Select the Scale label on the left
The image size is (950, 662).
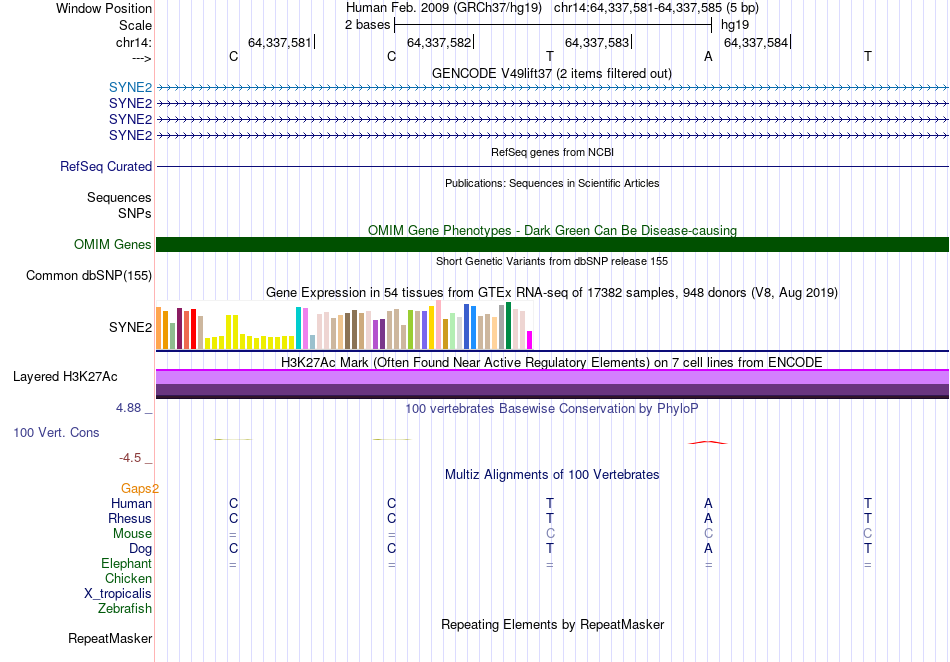pos(135,25)
